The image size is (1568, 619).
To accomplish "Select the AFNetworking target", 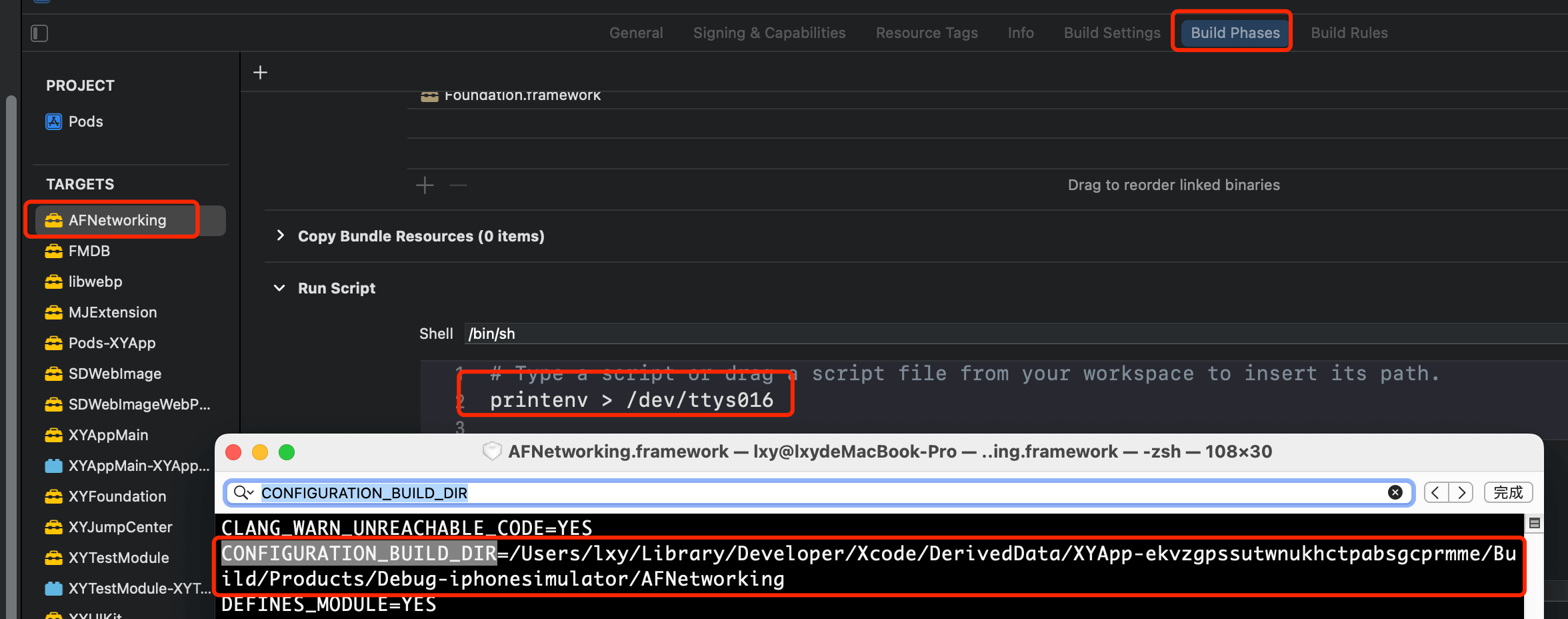I will point(117,220).
